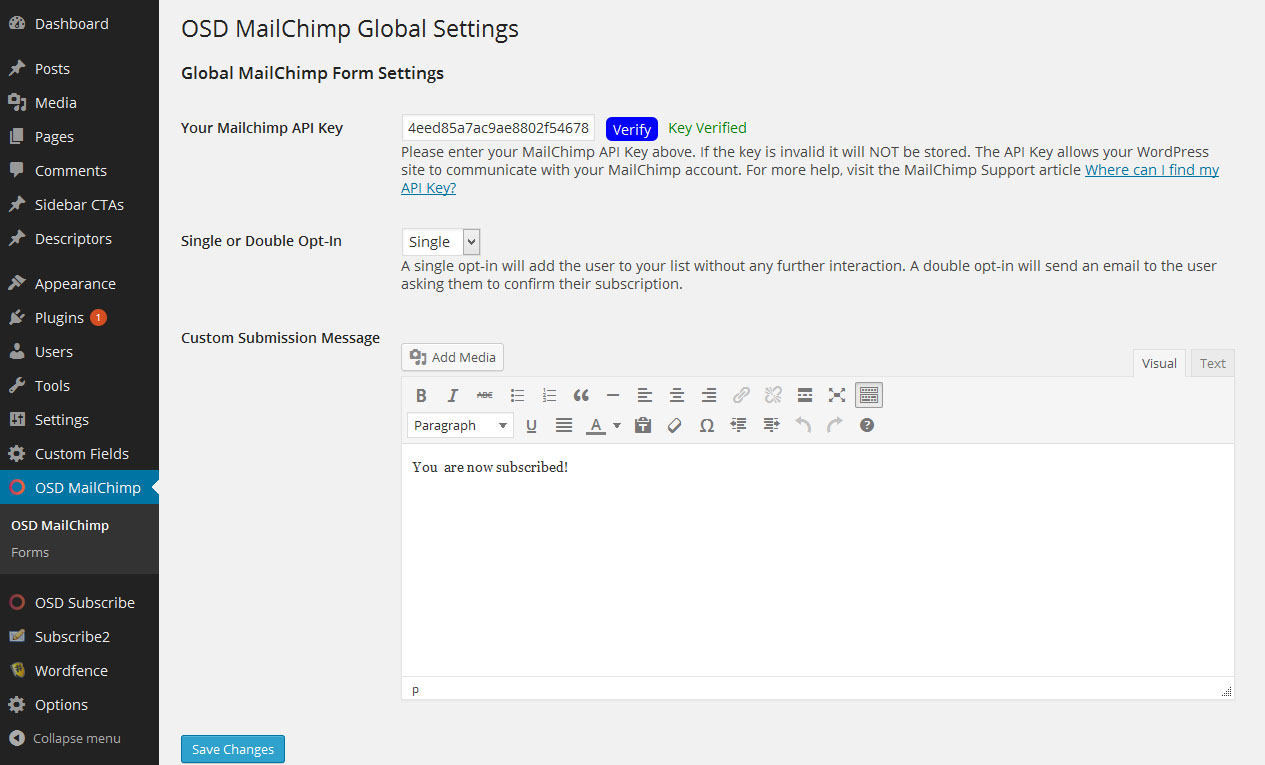Align text left in the editor

click(x=645, y=395)
